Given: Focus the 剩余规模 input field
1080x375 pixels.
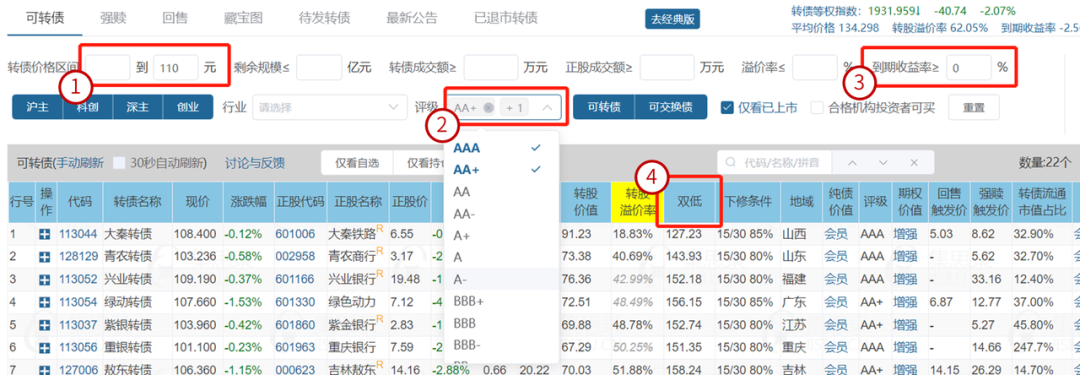Looking at the screenshot, I should tap(319, 68).
